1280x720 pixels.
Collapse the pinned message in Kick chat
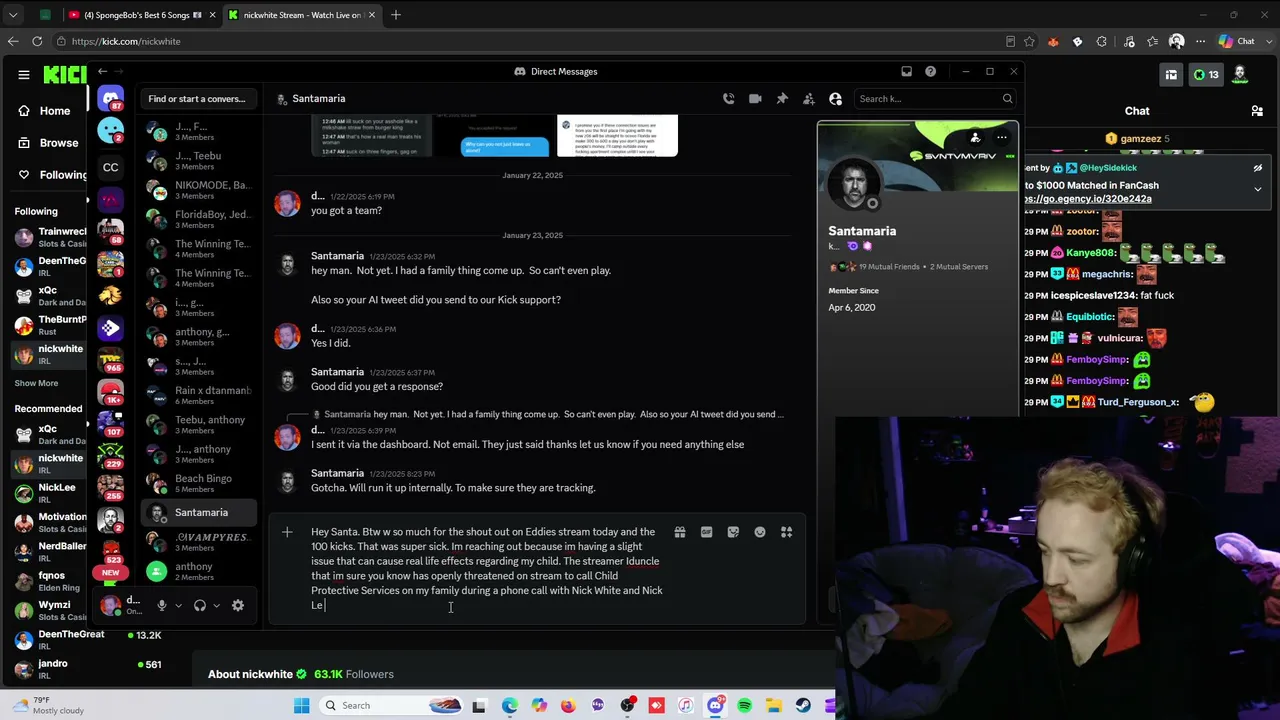[1258, 189]
